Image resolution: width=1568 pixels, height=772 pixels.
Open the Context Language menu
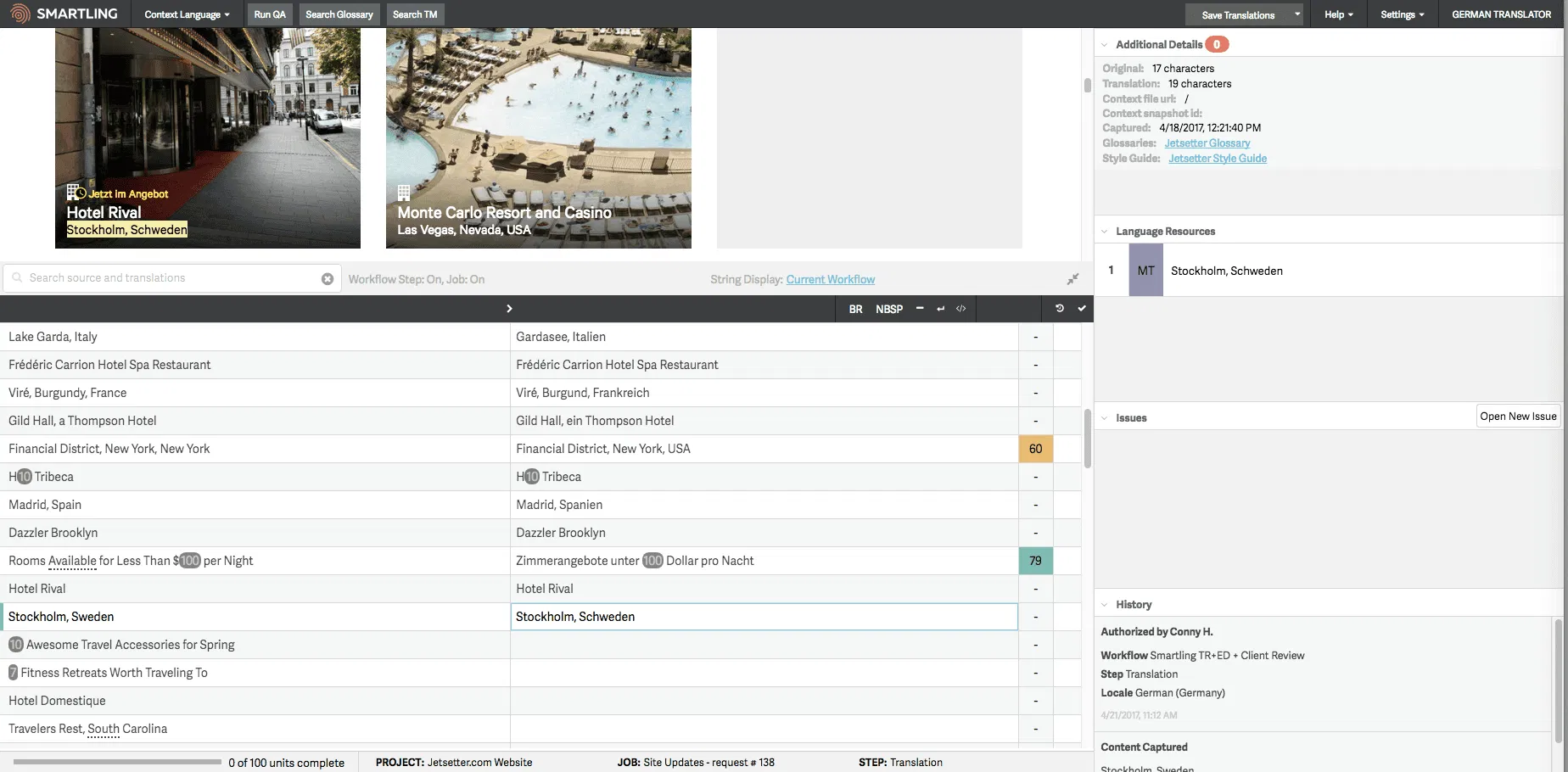[x=187, y=14]
